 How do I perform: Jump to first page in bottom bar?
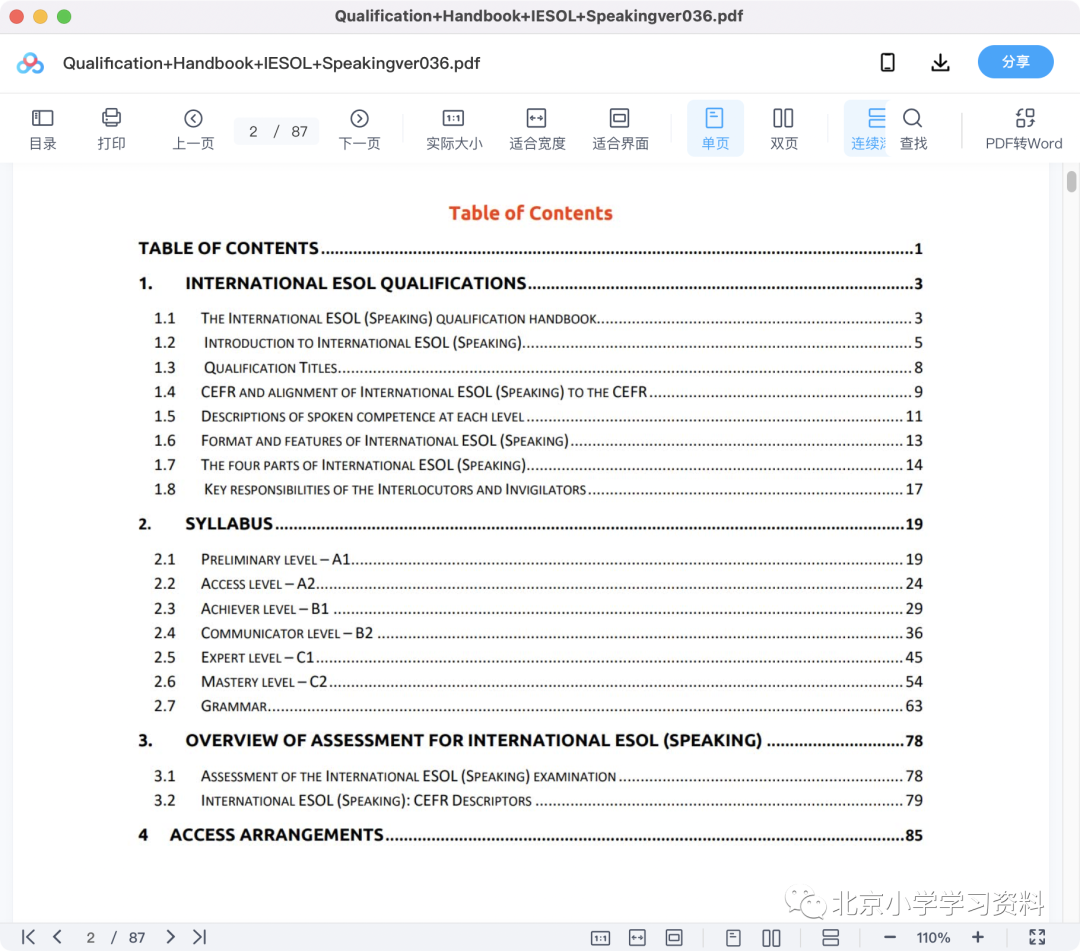point(28,937)
